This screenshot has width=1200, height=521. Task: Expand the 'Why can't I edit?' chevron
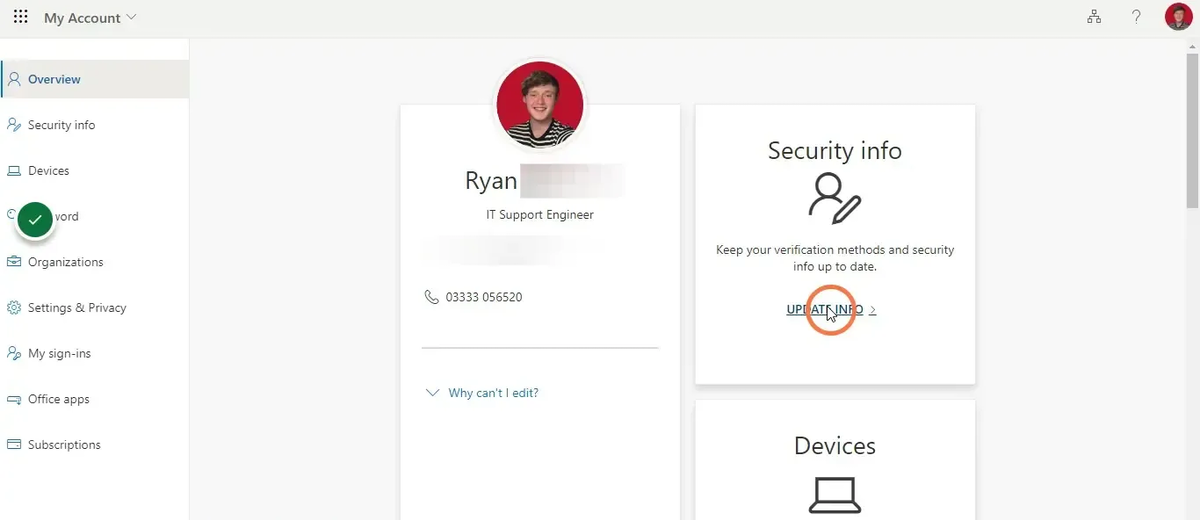pos(432,393)
